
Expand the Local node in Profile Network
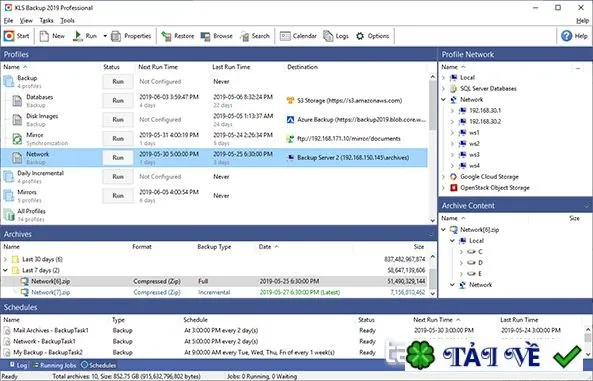coord(444,78)
